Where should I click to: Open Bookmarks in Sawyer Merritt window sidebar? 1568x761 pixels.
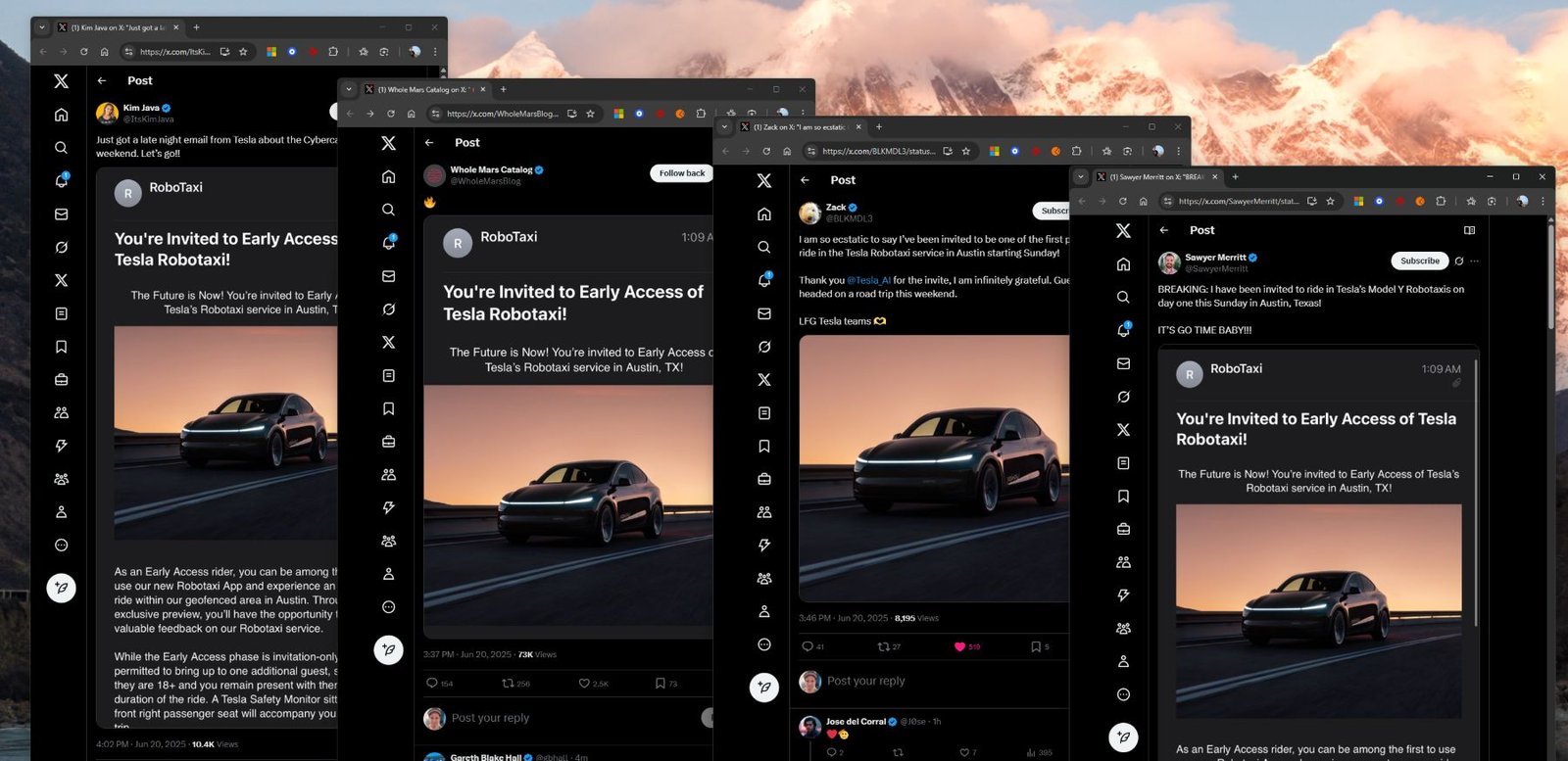(x=1123, y=496)
